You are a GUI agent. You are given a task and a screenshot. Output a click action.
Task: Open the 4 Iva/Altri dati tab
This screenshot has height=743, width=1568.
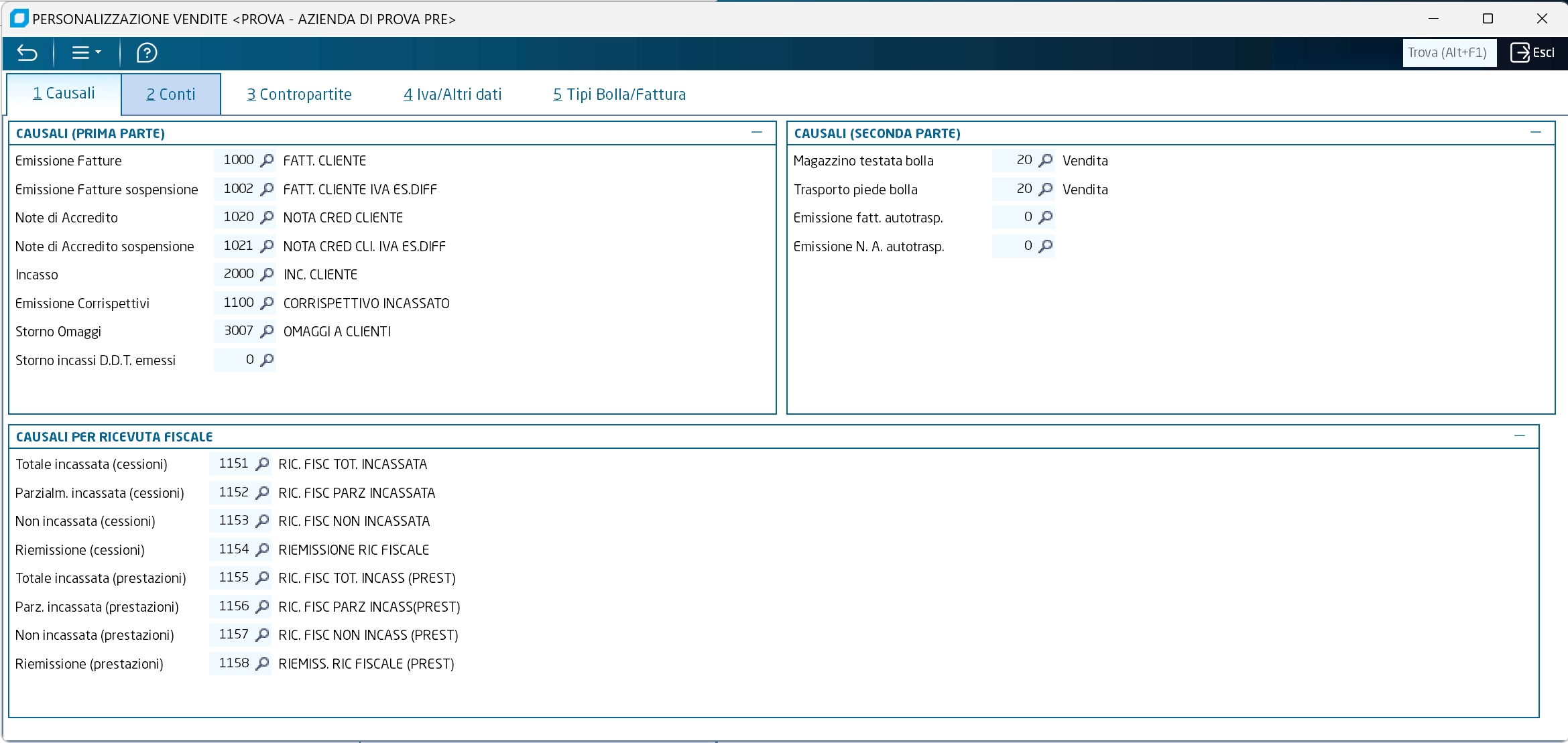[453, 94]
